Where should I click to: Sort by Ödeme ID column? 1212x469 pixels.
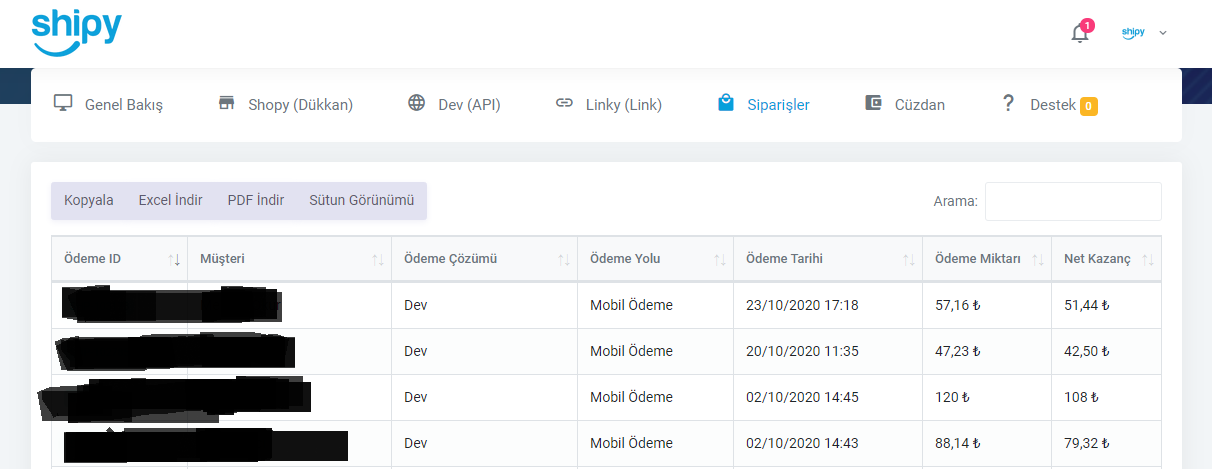point(120,259)
